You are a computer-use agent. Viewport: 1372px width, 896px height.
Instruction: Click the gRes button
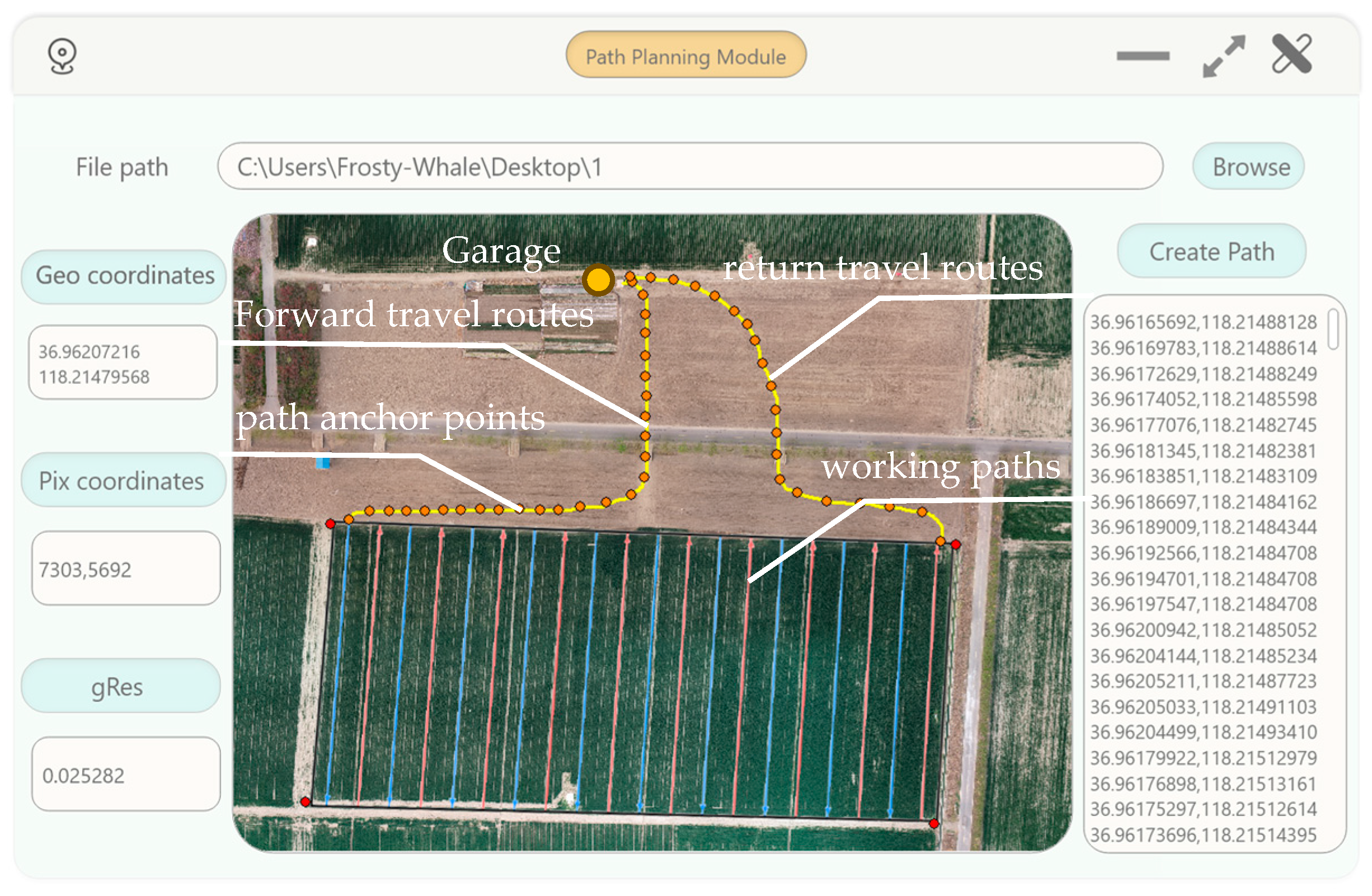point(120,686)
